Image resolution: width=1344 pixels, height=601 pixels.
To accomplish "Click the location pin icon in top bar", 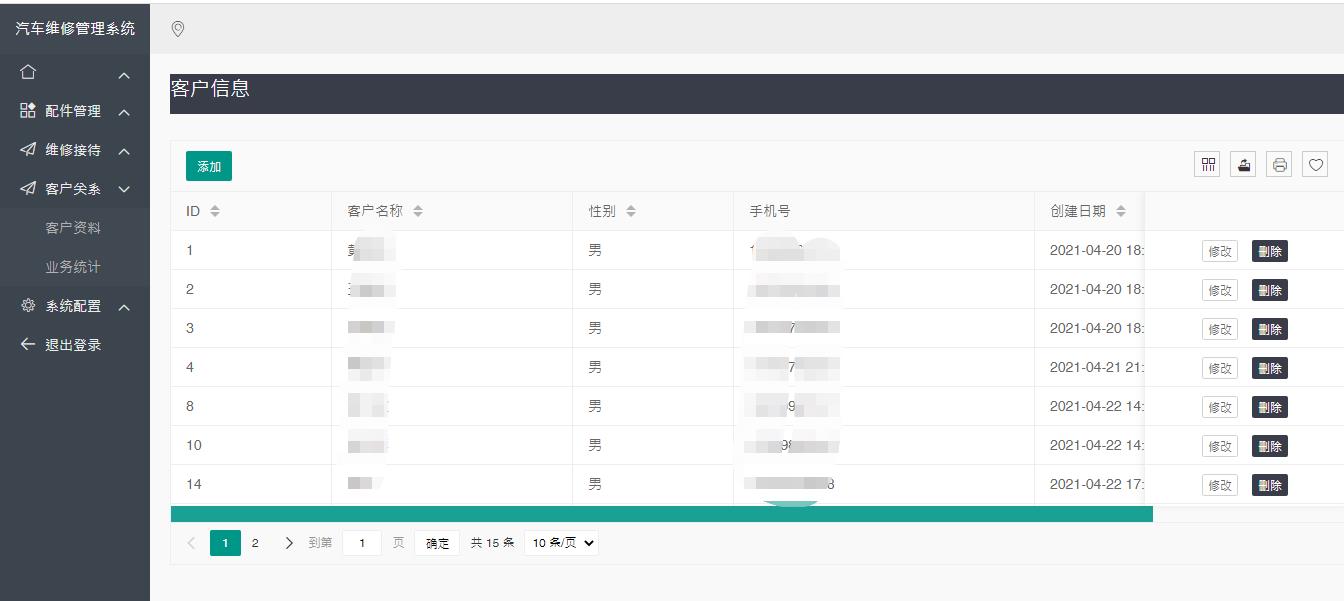I will [178, 29].
